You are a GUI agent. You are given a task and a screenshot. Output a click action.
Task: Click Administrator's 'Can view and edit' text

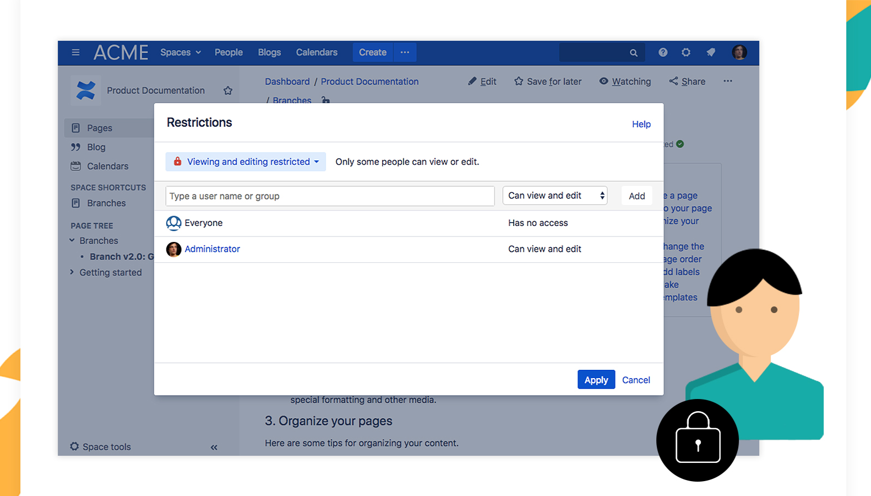544,249
